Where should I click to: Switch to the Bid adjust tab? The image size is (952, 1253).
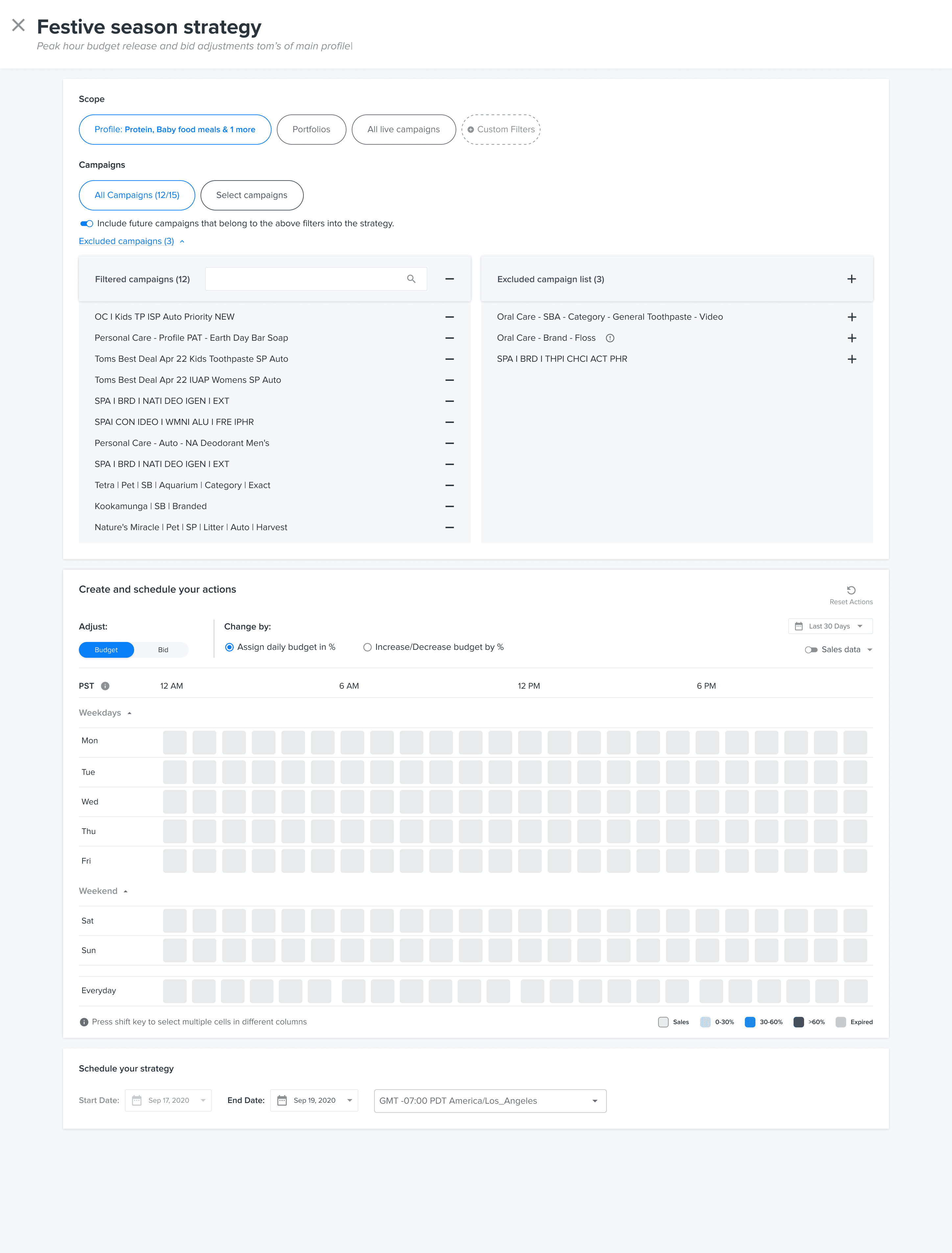pos(163,650)
